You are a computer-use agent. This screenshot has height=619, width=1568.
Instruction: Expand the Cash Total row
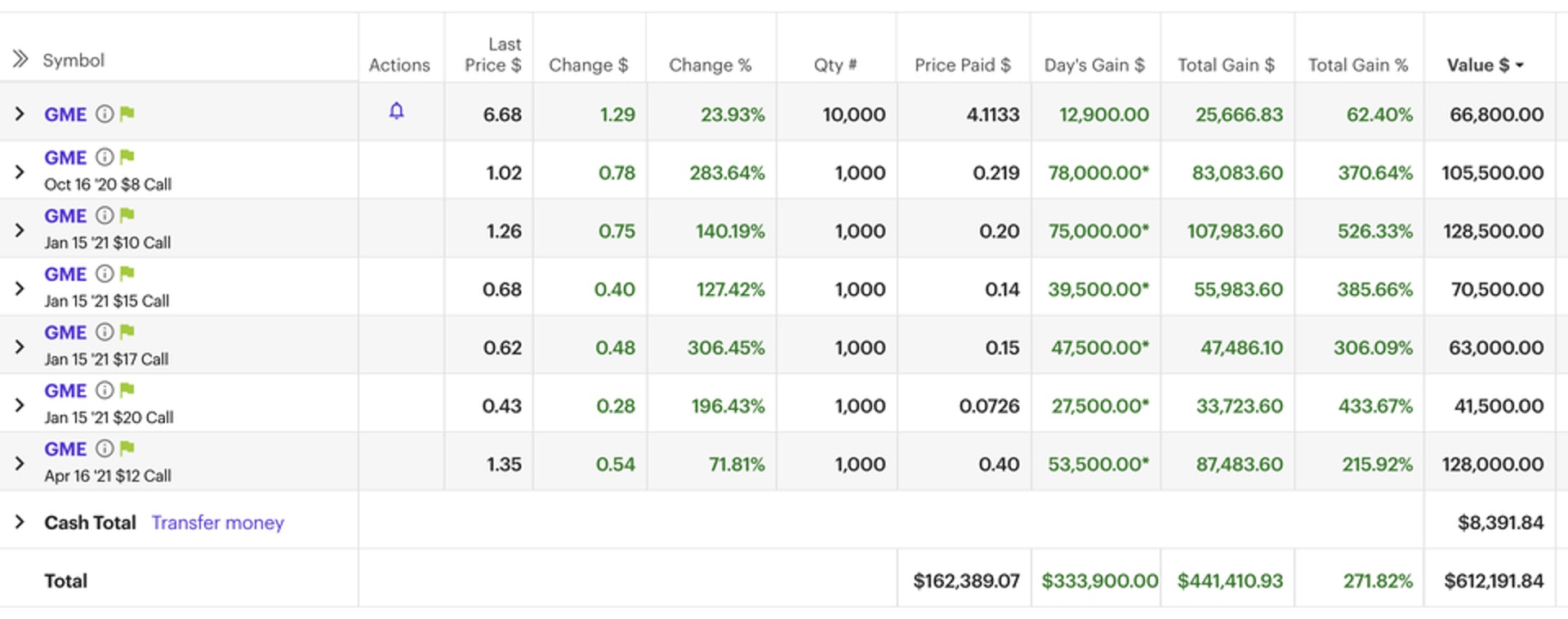pyautogui.click(x=20, y=522)
